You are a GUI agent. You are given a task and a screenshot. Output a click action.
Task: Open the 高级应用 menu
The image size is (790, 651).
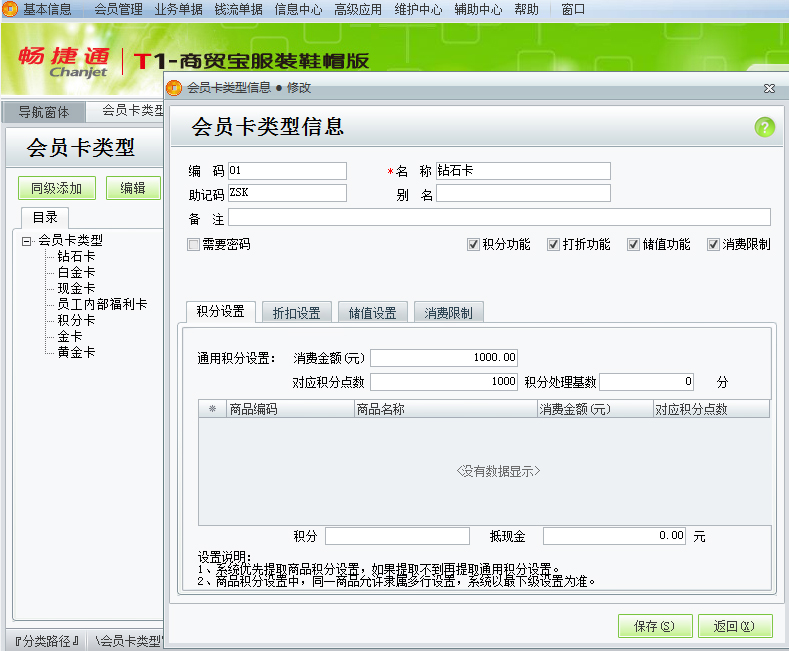[x=358, y=9]
